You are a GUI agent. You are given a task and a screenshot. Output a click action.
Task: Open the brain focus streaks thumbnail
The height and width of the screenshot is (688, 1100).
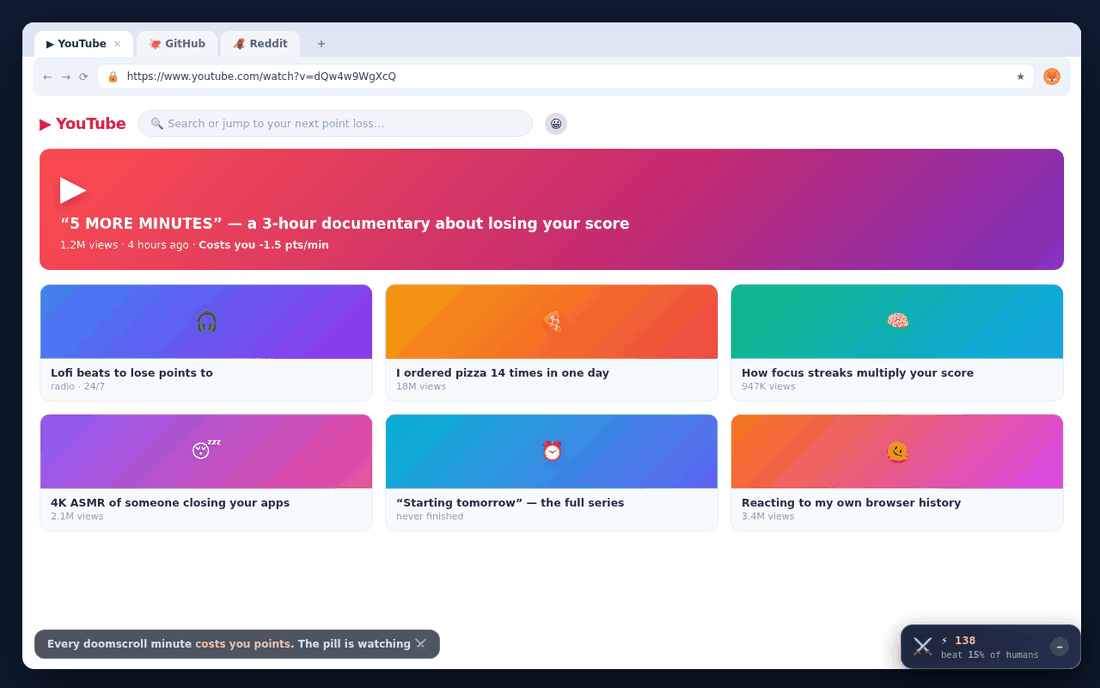(x=897, y=322)
